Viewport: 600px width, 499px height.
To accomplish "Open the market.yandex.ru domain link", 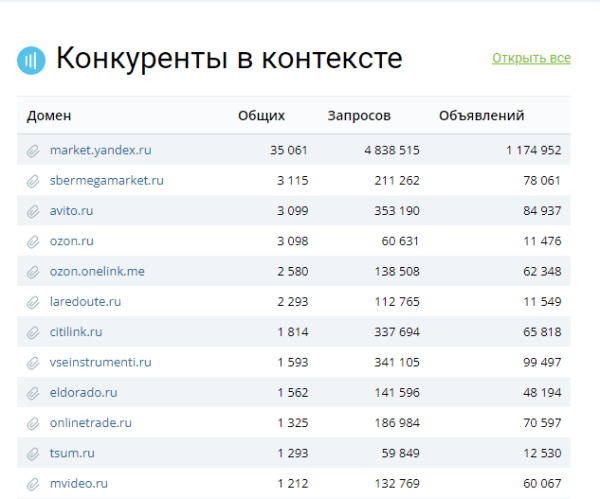I will [101, 150].
